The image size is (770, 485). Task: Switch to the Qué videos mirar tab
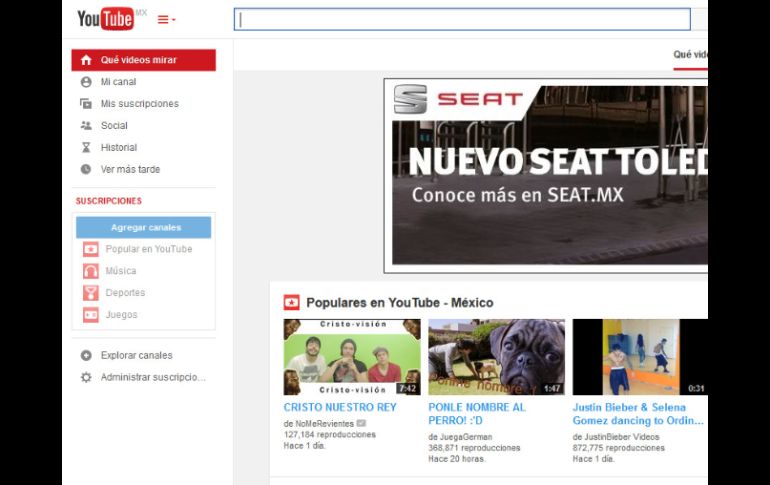[x=691, y=55]
